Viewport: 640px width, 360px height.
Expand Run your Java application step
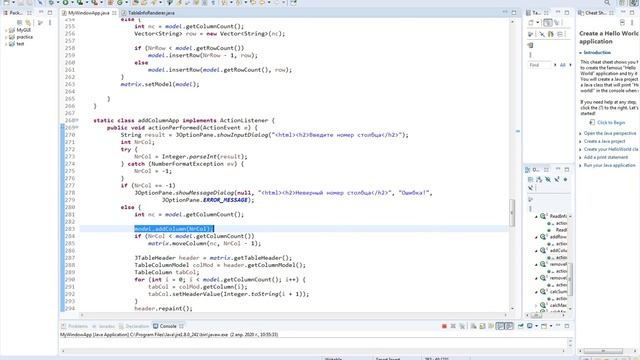(x=580, y=165)
